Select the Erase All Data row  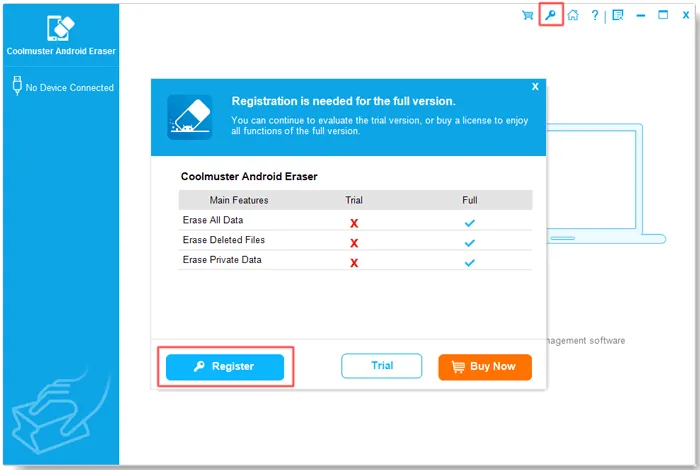tap(355, 220)
